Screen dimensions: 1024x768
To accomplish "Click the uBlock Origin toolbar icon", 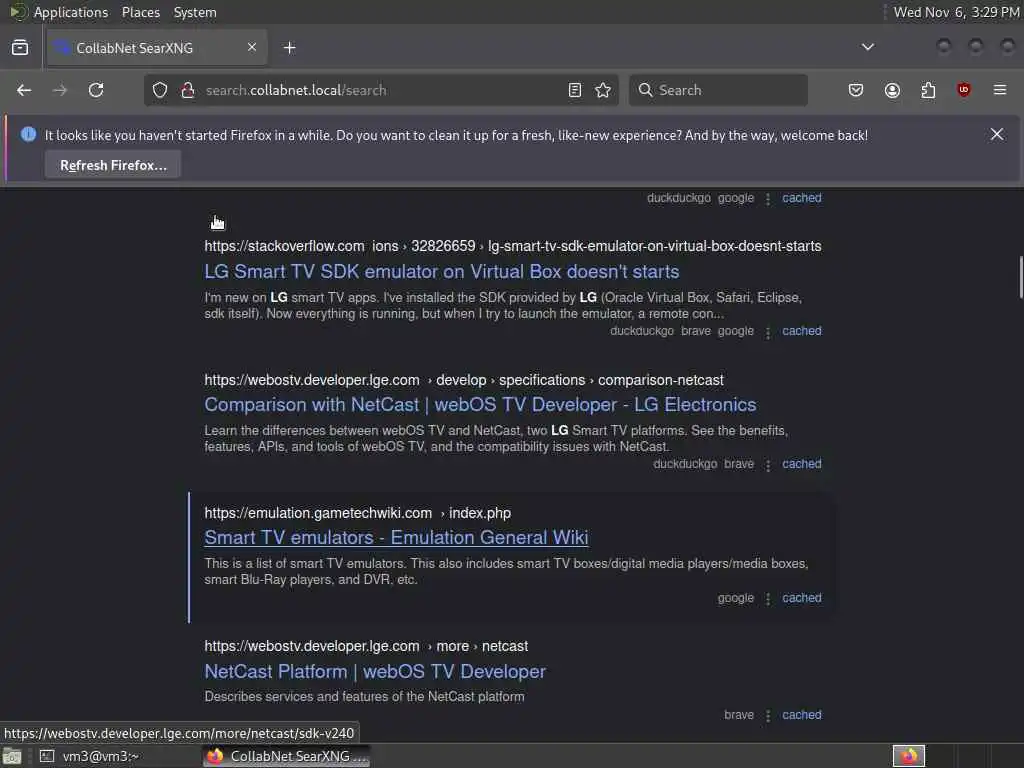I will (963, 90).
